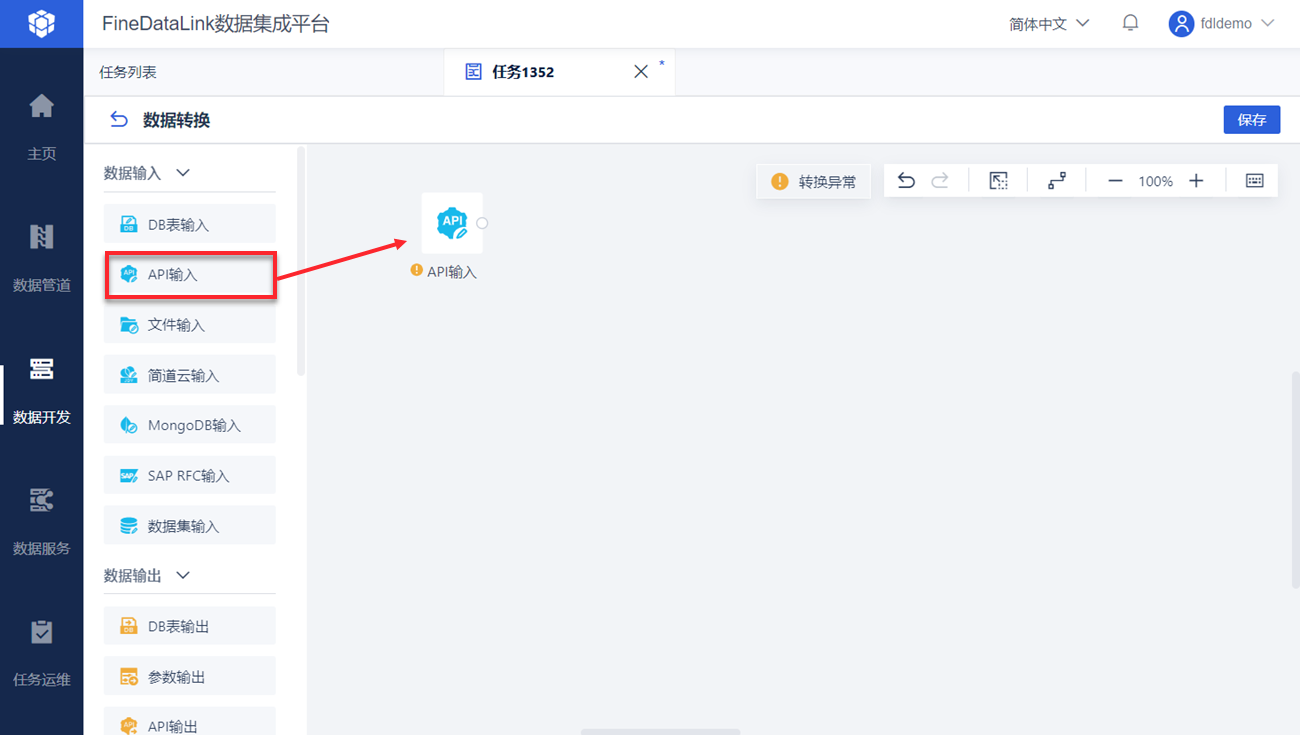Click the 转换异常 warning button

tap(813, 182)
